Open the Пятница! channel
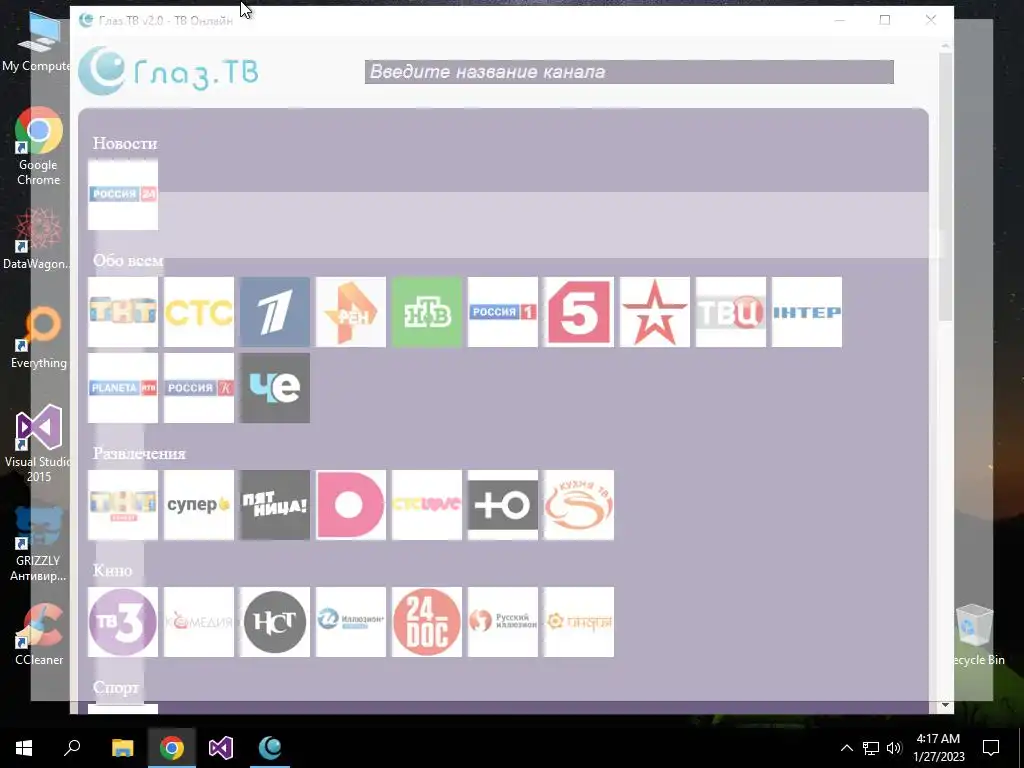This screenshot has width=1024, height=768. pos(275,505)
